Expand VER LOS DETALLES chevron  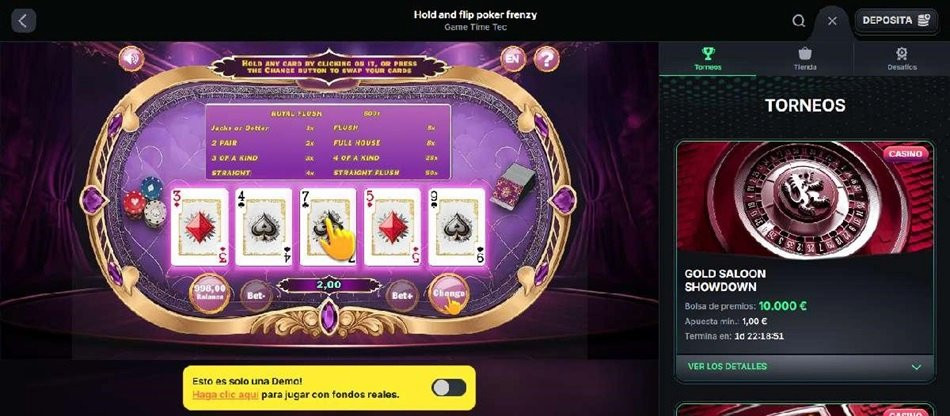[916, 367]
